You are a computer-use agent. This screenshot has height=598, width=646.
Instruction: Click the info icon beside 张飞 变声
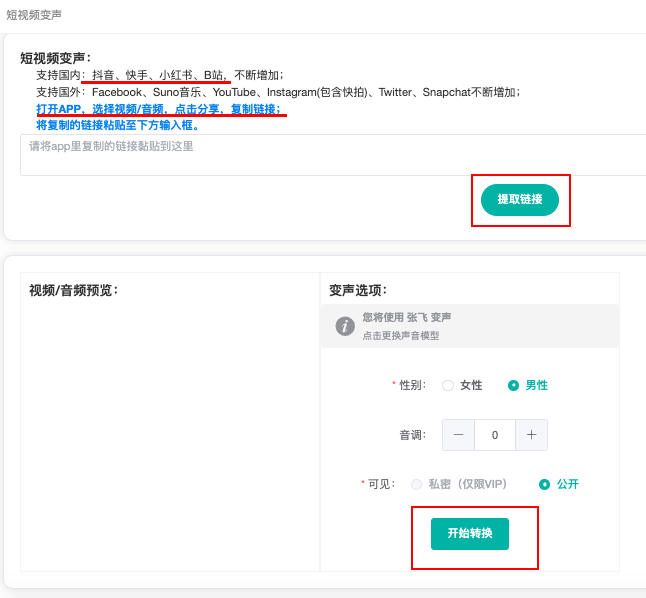(345, 326)
